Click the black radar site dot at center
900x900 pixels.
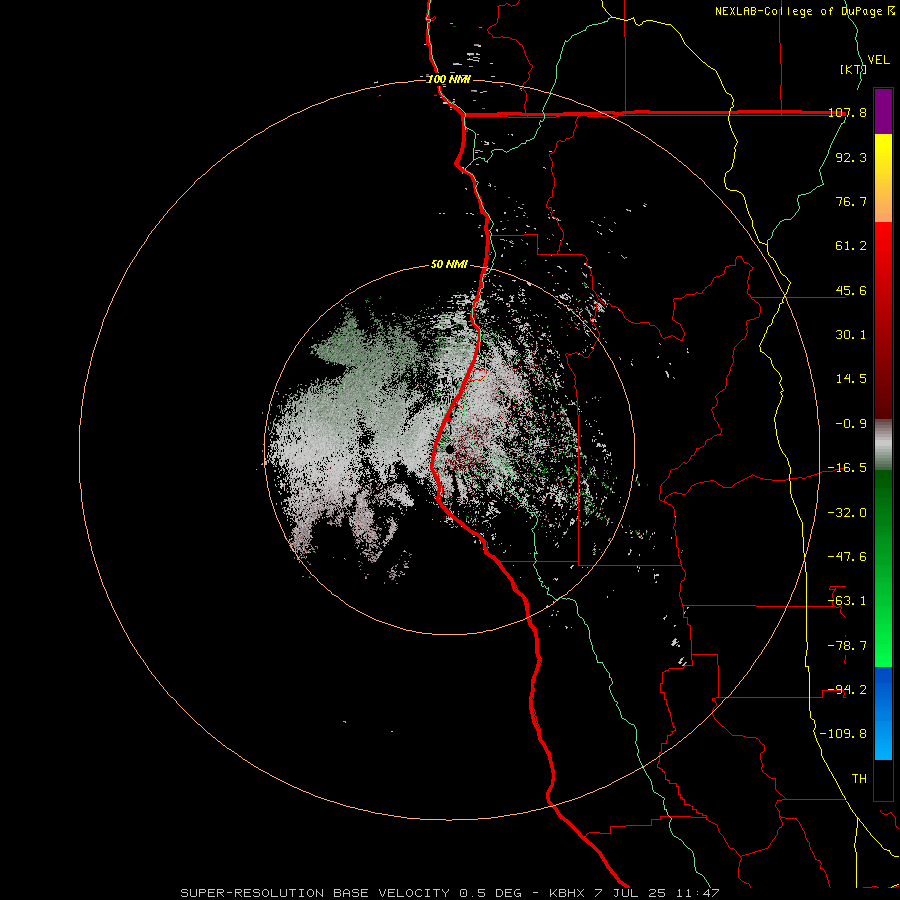(449, 449)
